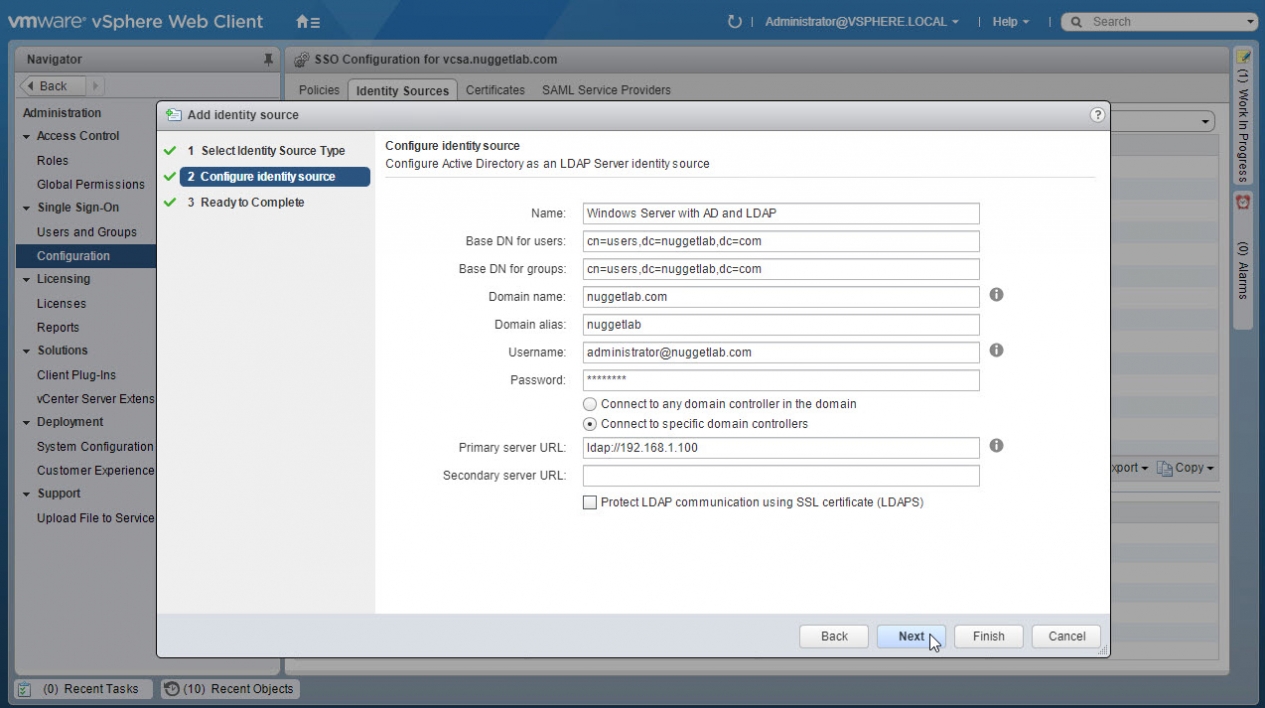1265x708 pixels.
Task: Click the refresh icon in top bar
Action: (735, 21)
